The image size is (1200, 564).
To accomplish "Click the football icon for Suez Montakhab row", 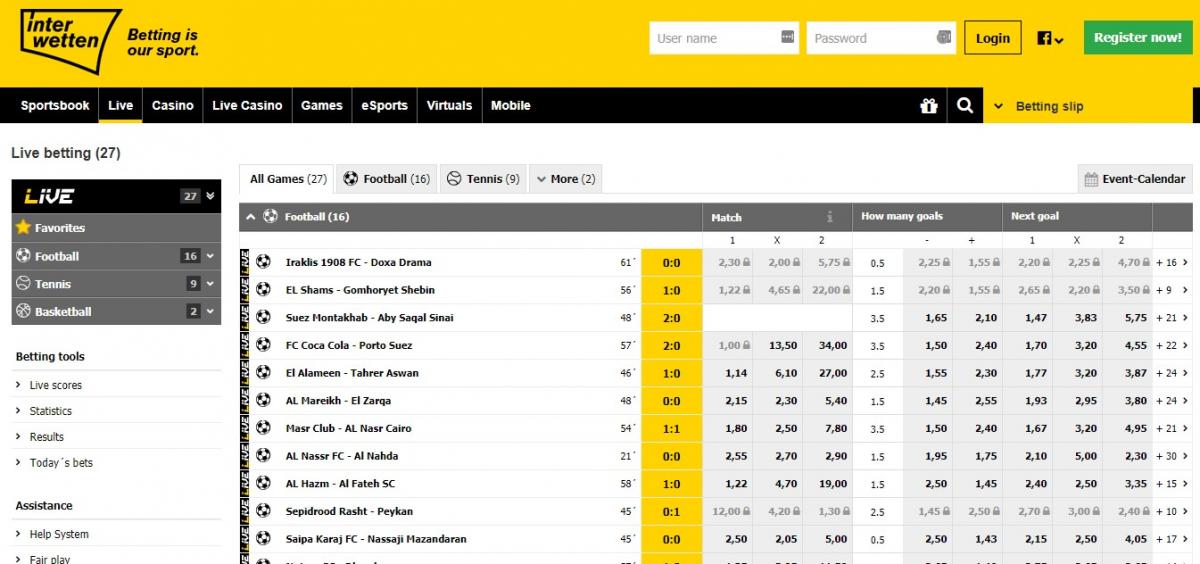I will click(x=263, y=317).
